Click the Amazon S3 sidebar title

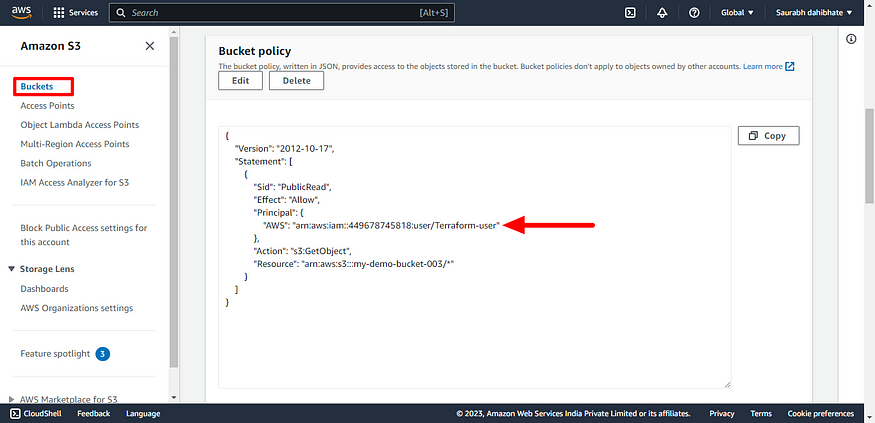pyautogui.click(x=50, y=46)
